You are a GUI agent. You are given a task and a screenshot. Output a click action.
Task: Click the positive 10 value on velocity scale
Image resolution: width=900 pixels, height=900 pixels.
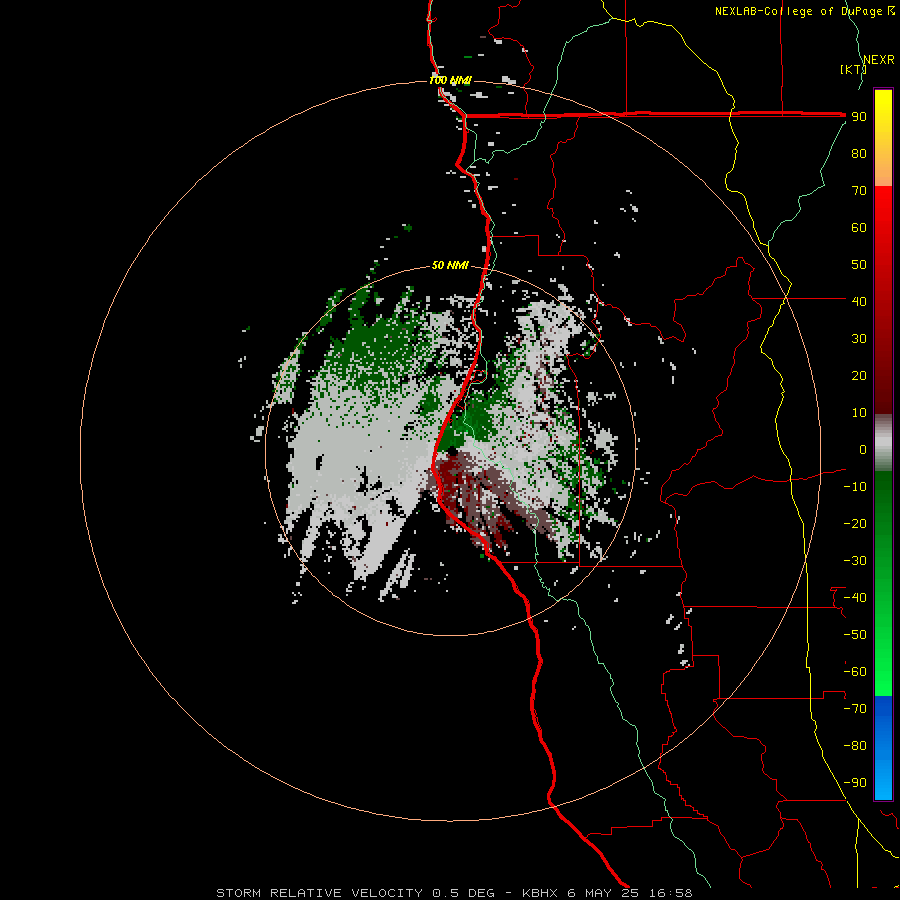(x=859, y=413)
